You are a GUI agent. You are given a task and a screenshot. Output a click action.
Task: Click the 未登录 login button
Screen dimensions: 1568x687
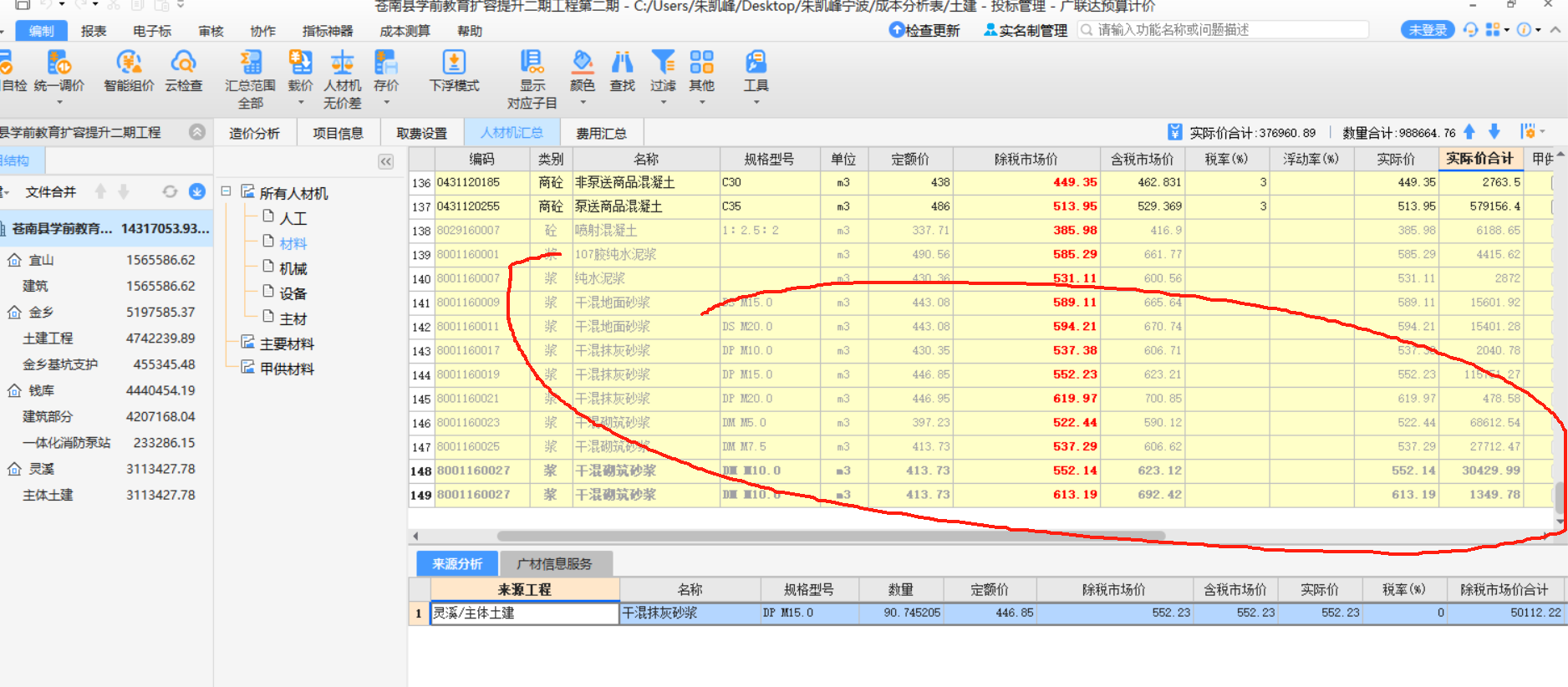point(1428,30)
